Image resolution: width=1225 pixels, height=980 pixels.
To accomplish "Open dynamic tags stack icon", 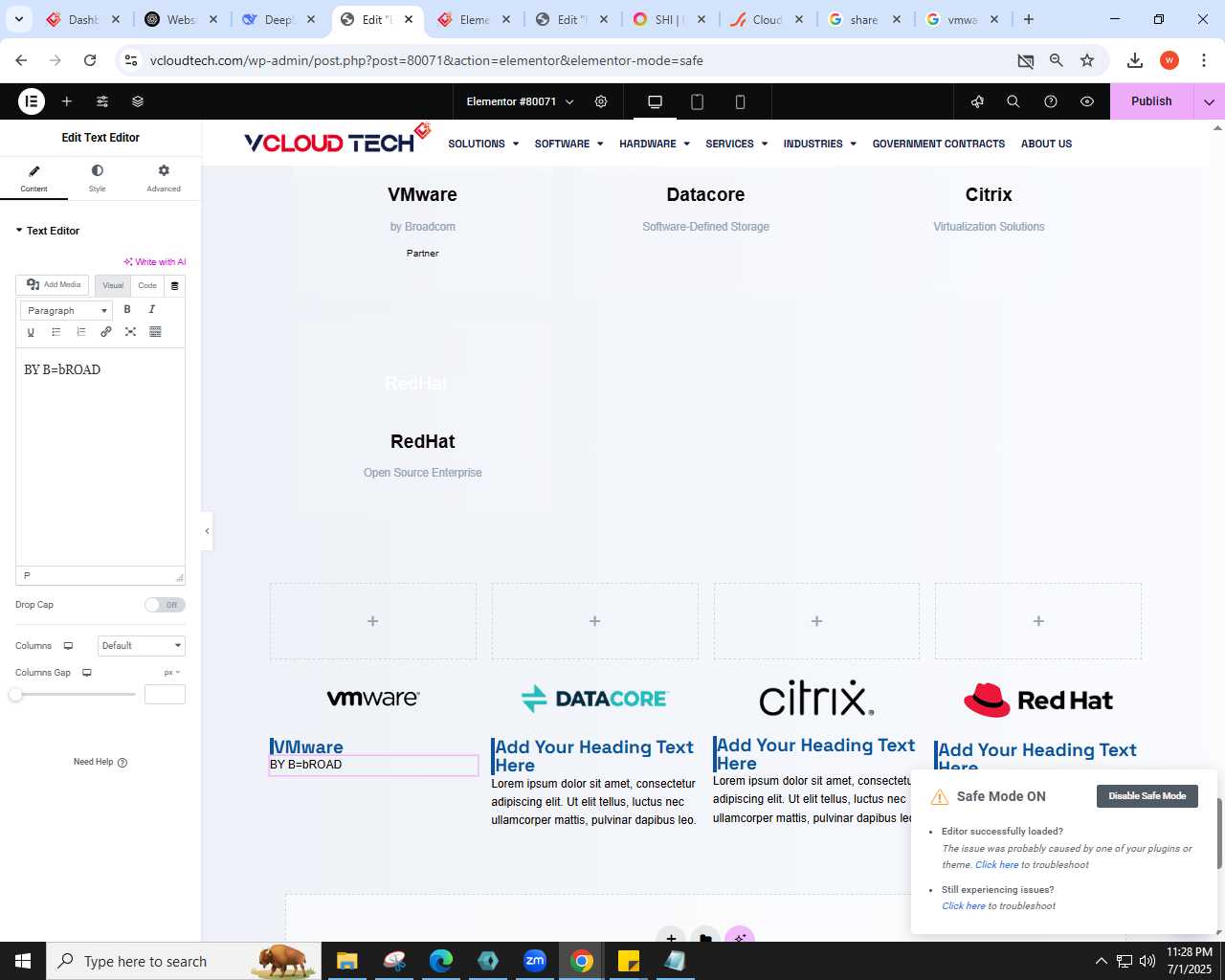I will [174, 285].
